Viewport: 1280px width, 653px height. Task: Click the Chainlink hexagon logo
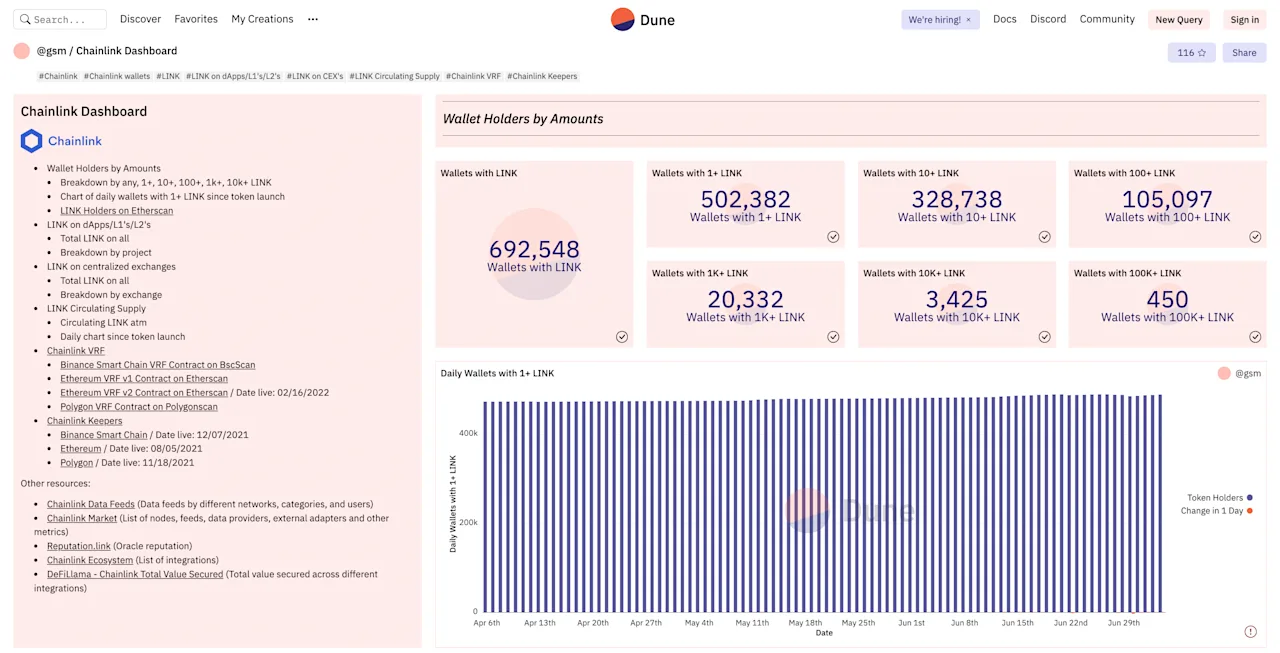pyautogui.click(x=32, y=141)
